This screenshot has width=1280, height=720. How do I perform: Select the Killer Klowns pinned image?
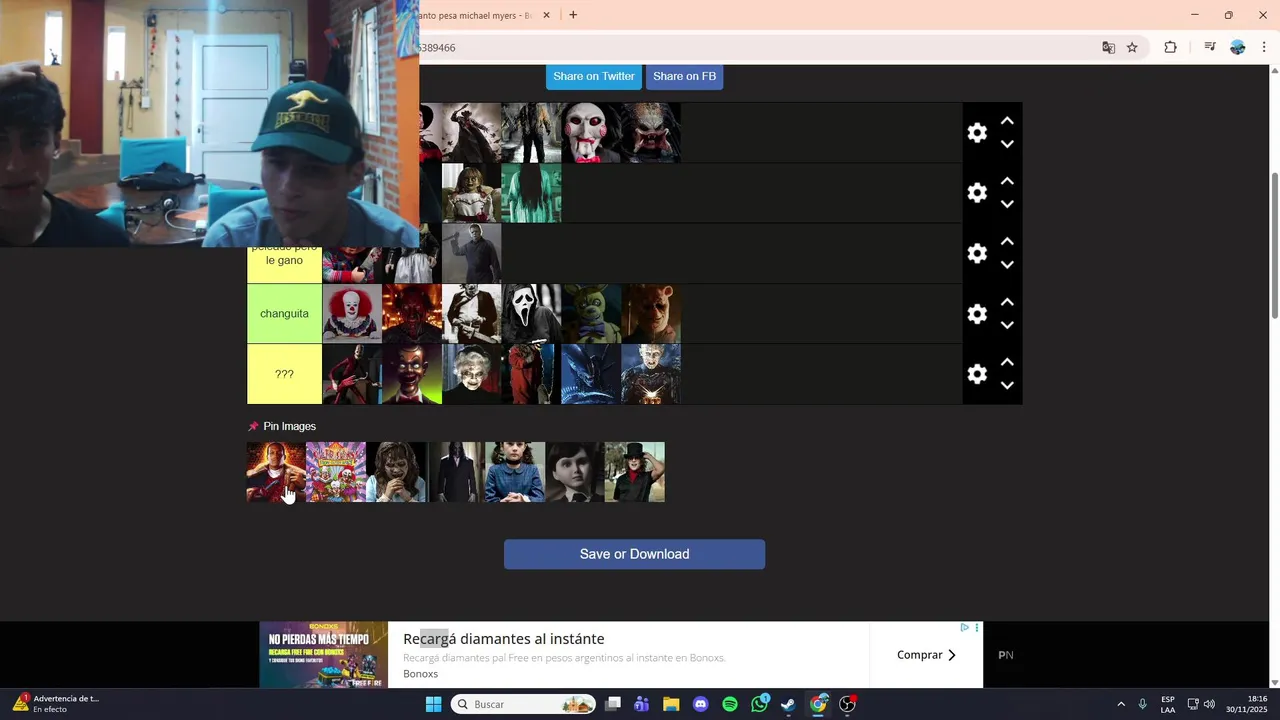[336, 472]
